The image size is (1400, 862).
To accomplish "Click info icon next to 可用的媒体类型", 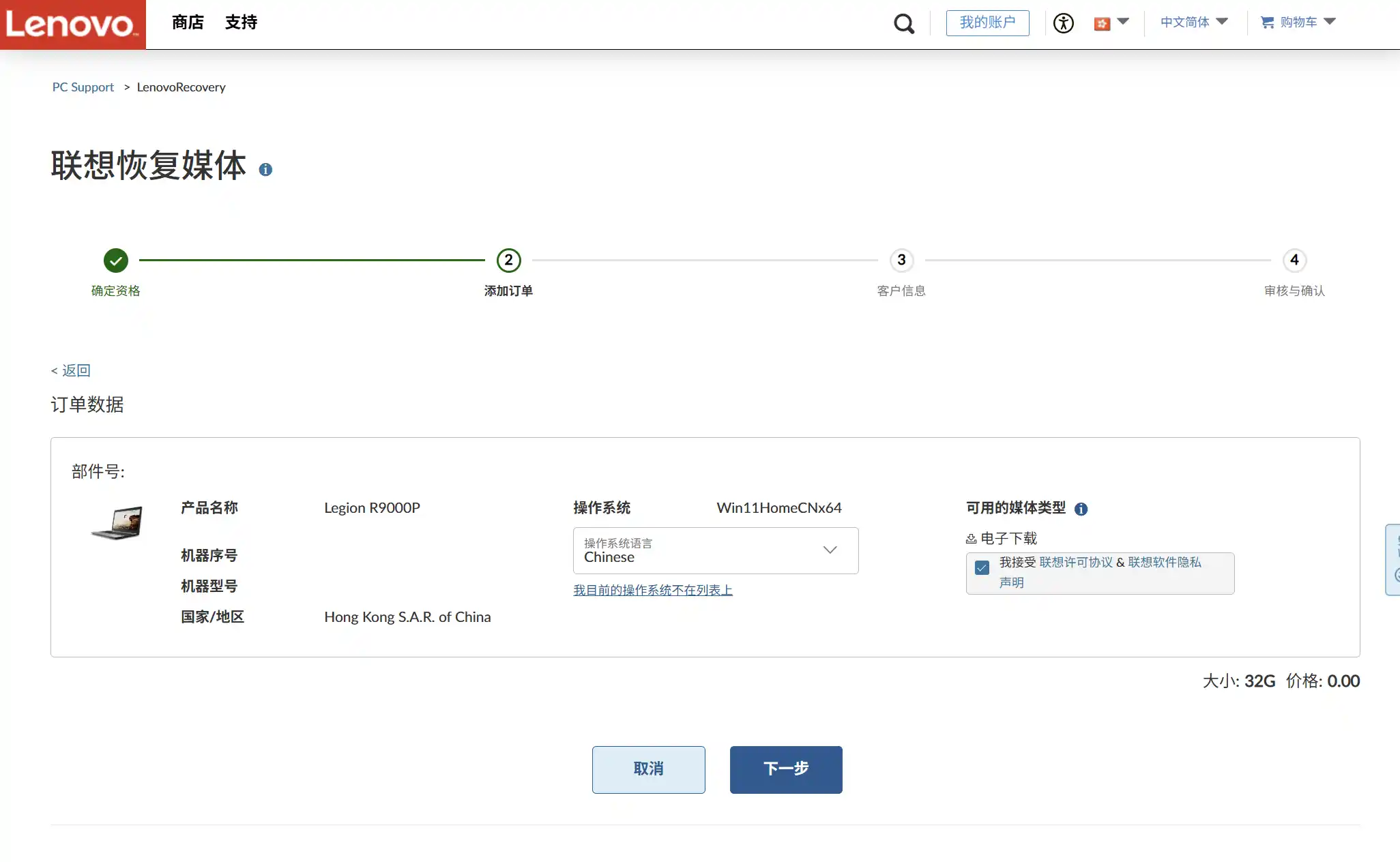I will [1081, 509].
